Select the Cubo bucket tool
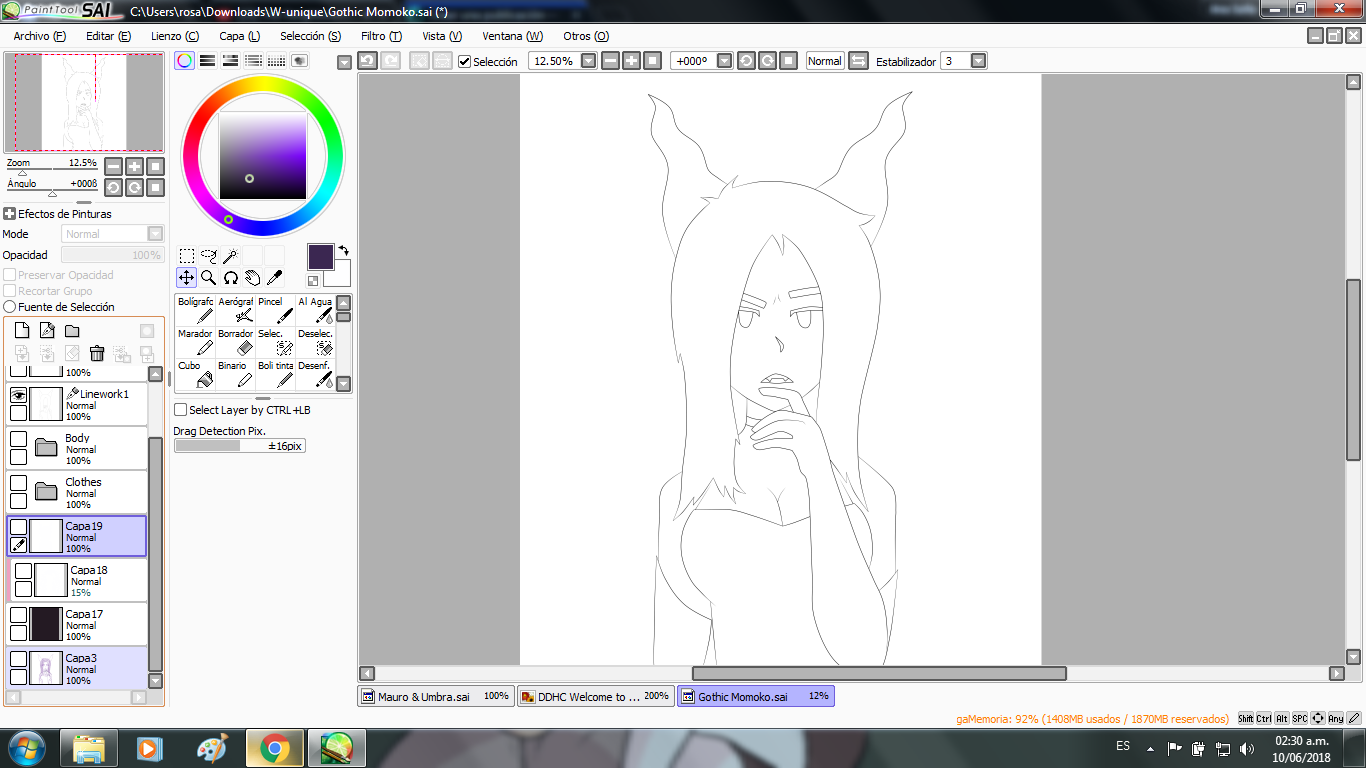 [195, 374]
